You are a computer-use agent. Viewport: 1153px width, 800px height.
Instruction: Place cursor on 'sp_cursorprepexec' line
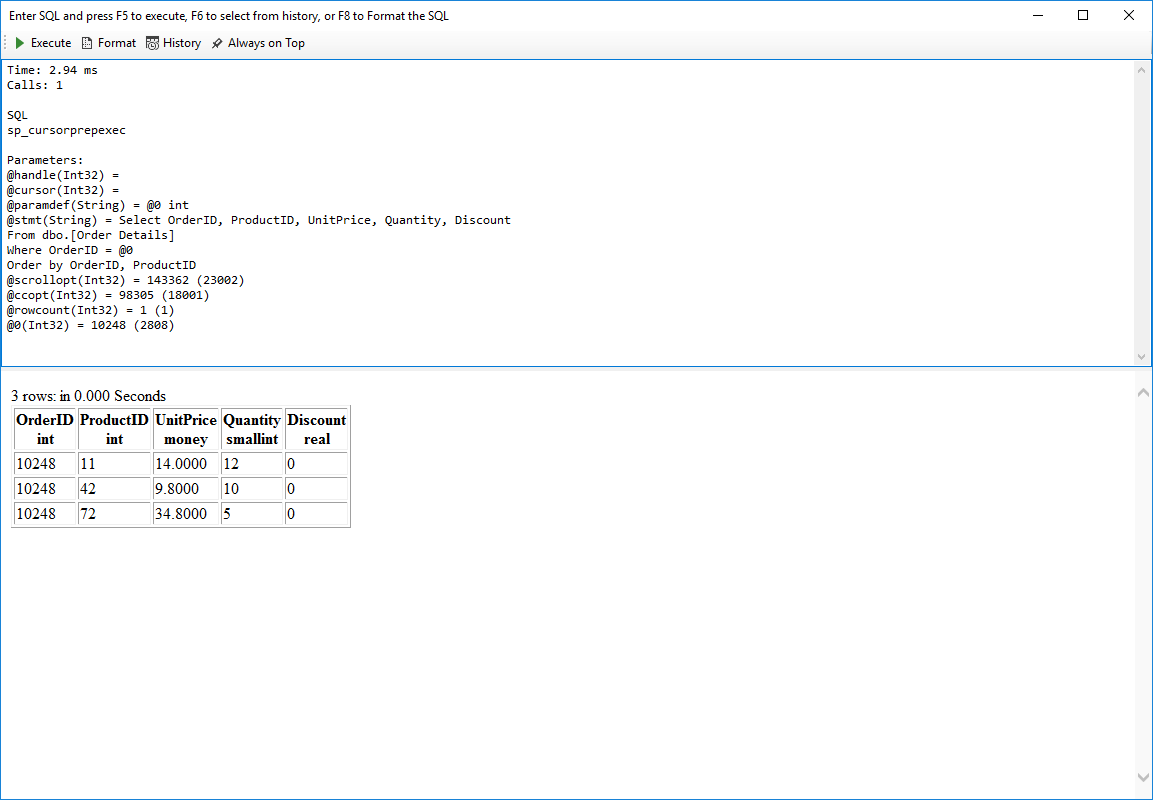[x=66, y=130]
